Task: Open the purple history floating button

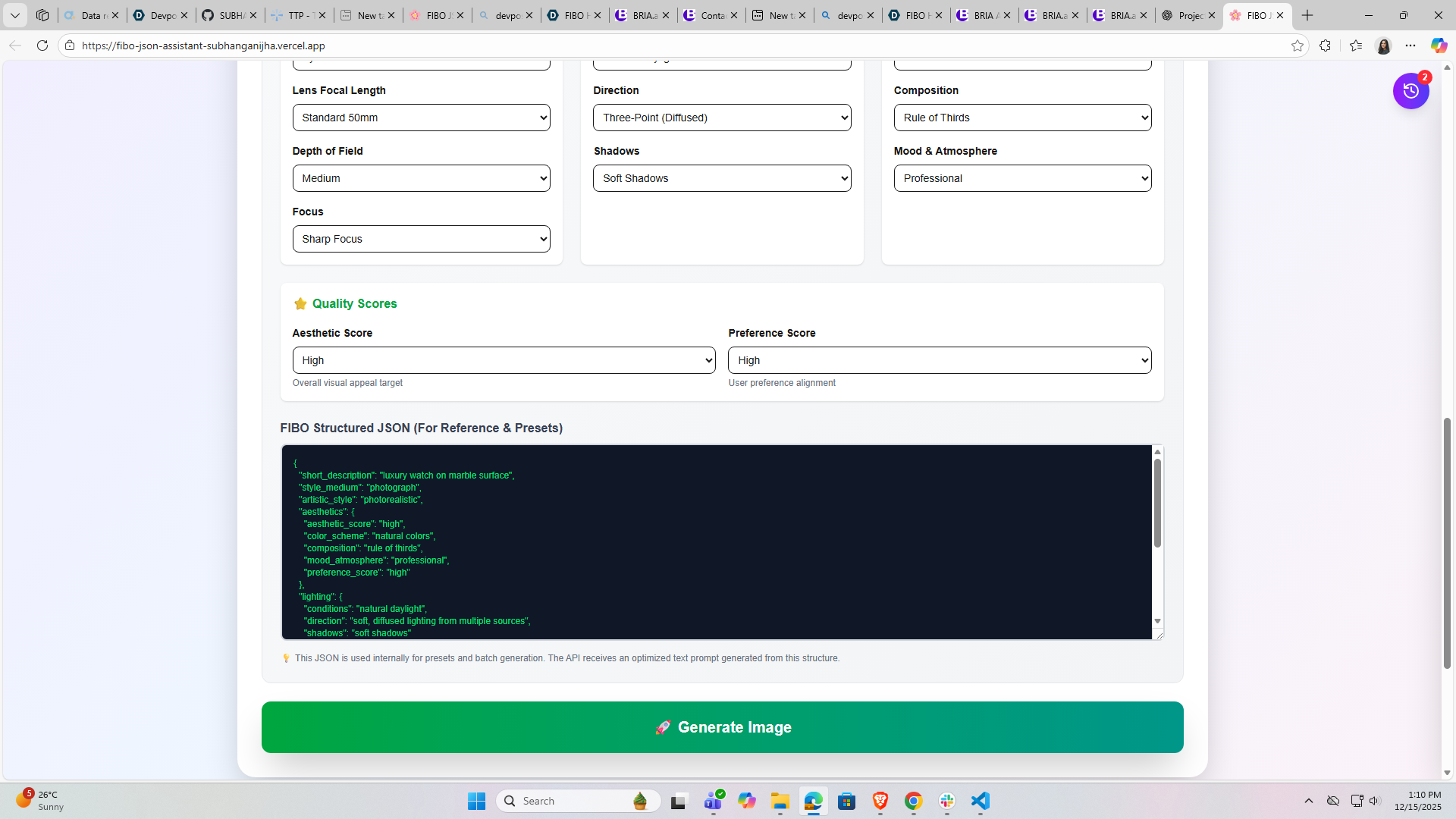Action: (1410, 91)
